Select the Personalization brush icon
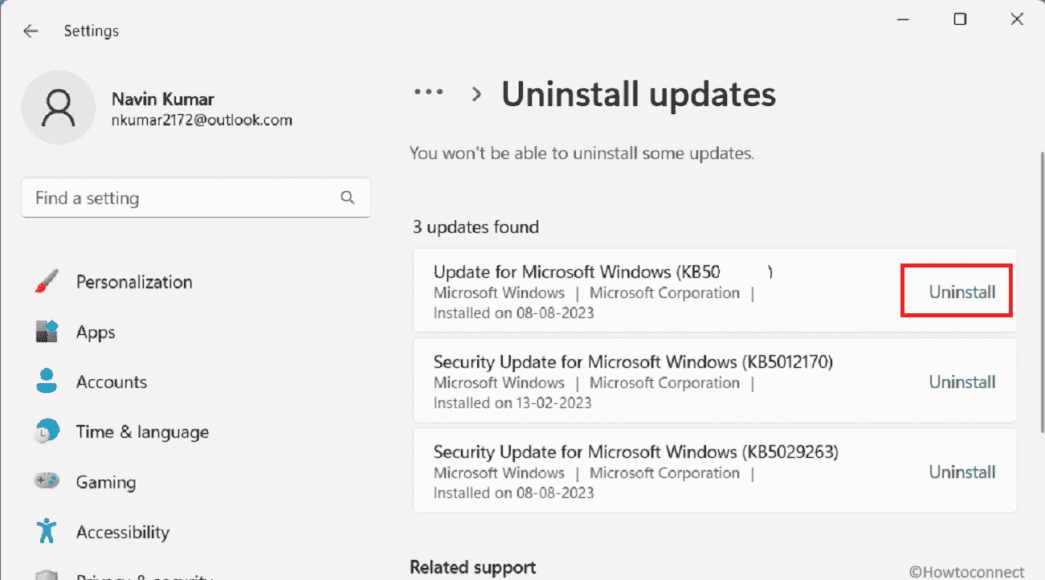 coord(44,282)
